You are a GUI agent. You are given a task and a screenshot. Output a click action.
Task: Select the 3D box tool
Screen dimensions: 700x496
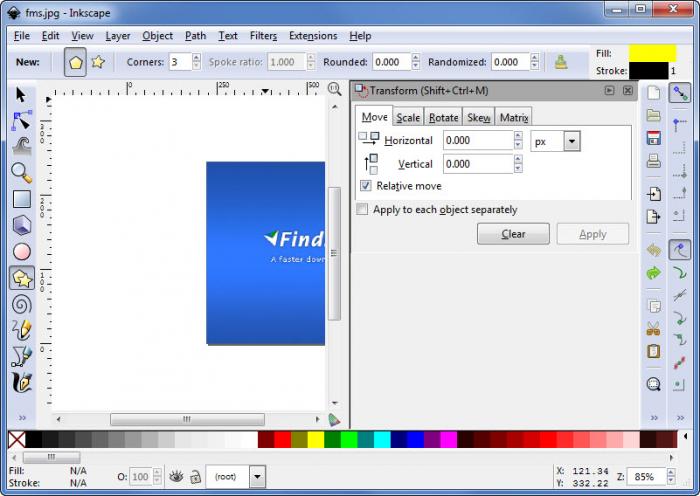point(21,225)
